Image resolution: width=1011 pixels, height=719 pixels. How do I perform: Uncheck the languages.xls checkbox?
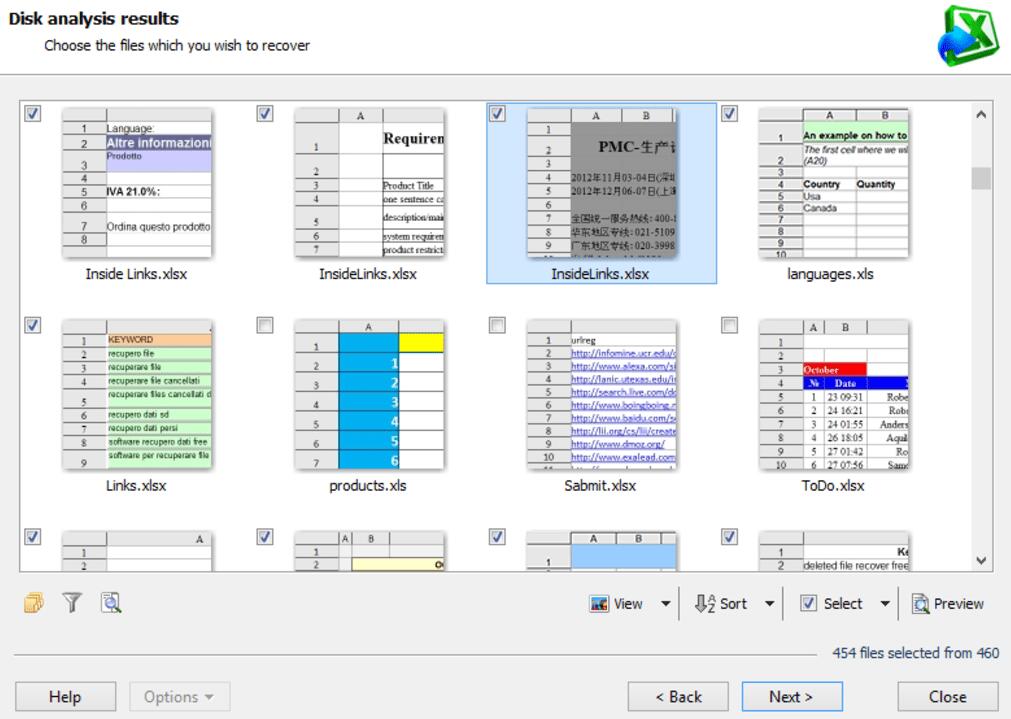[x=729, y=113]
